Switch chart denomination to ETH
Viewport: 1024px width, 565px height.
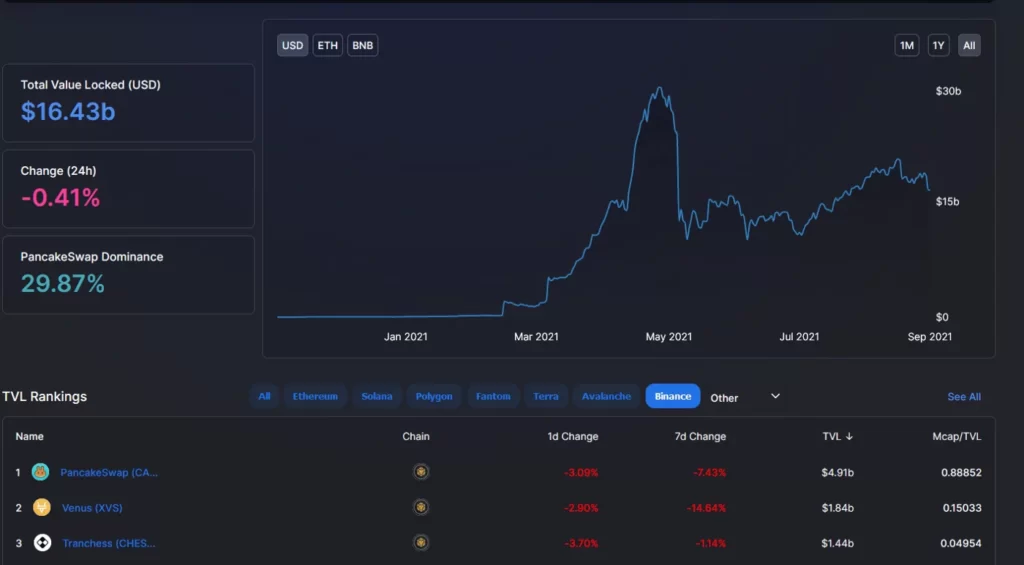pos(327,45)
